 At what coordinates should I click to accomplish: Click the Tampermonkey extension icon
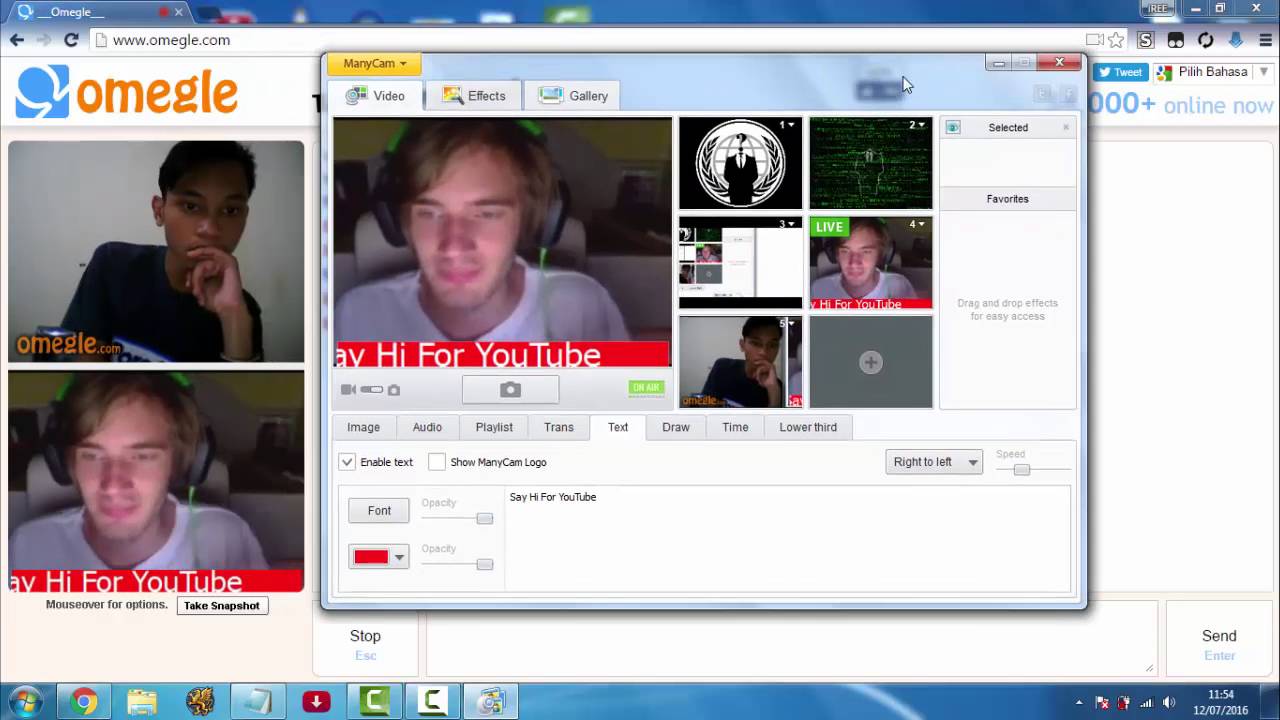pos(1176,40)
